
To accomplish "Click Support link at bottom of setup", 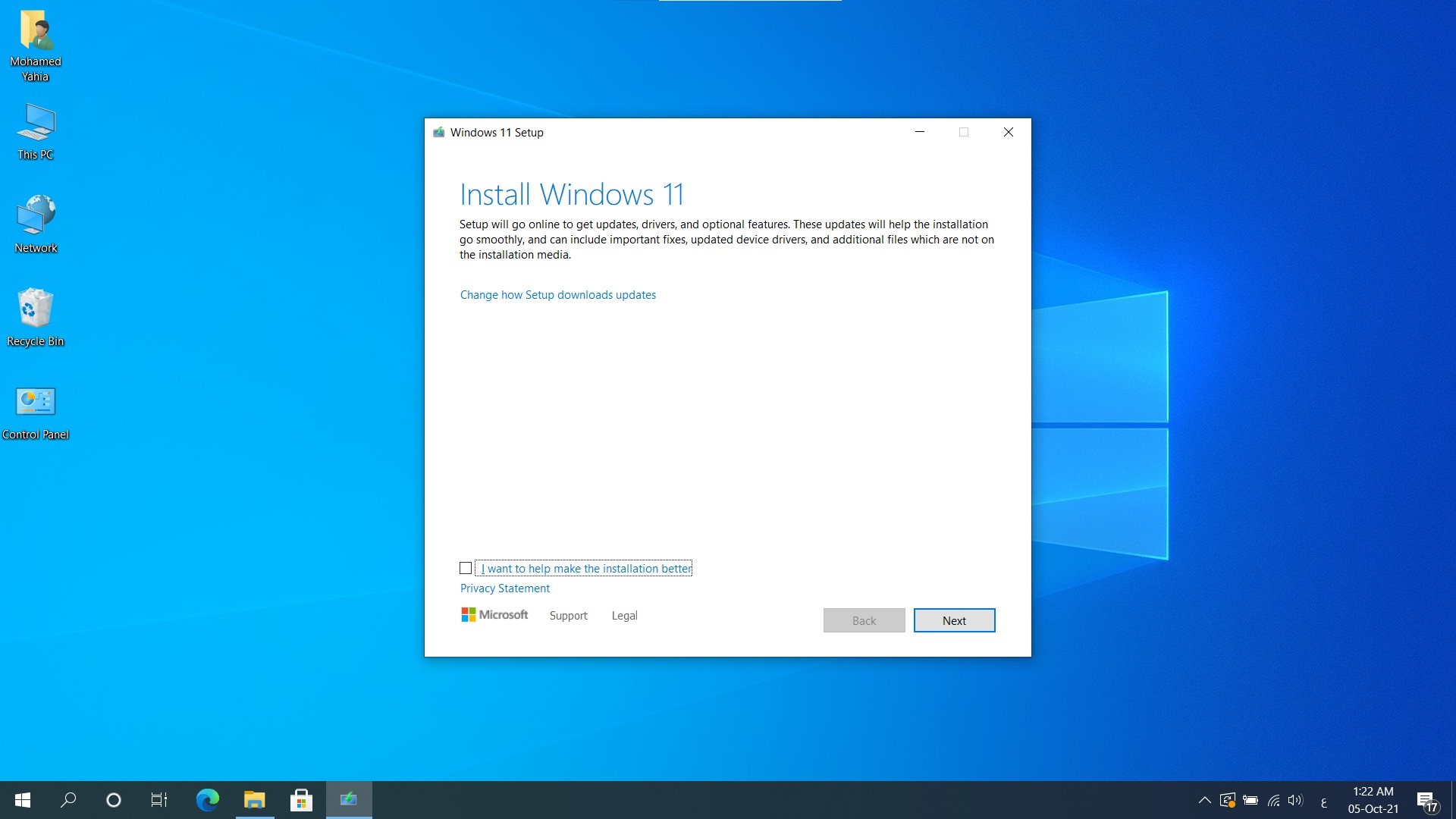I will click(568, 615).
